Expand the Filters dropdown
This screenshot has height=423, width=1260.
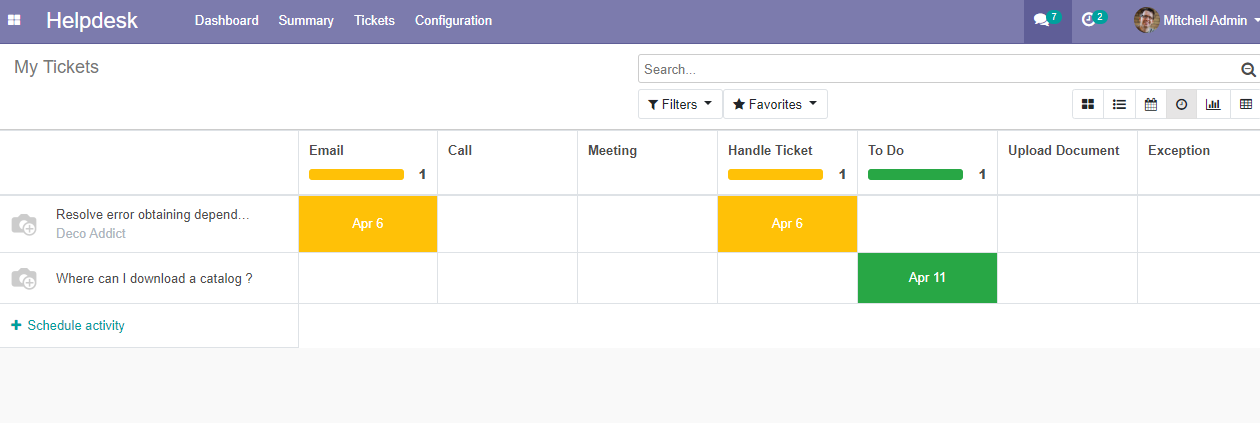(680, 104)
